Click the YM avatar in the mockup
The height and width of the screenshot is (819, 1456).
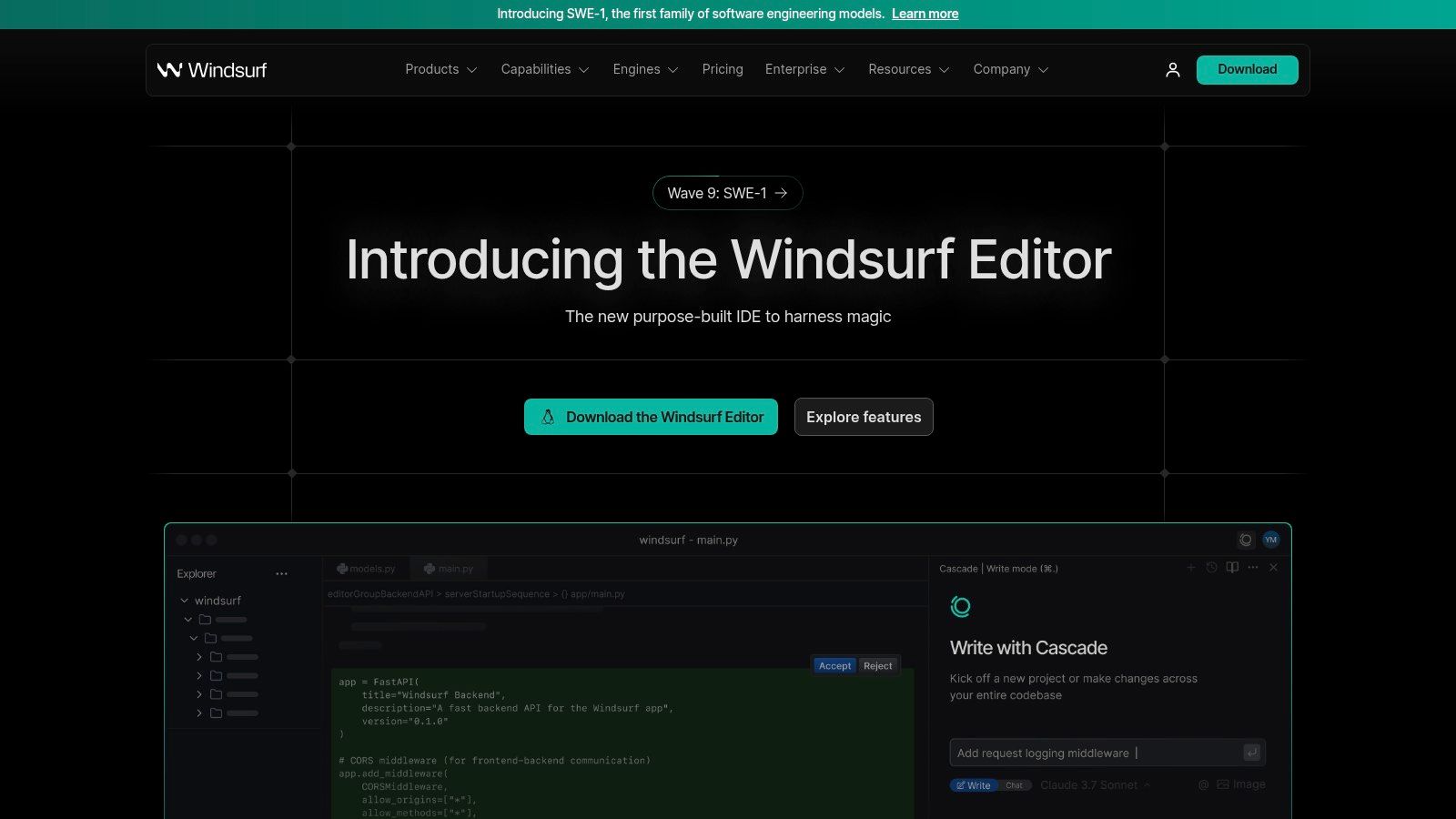(x=1271, y=540)
